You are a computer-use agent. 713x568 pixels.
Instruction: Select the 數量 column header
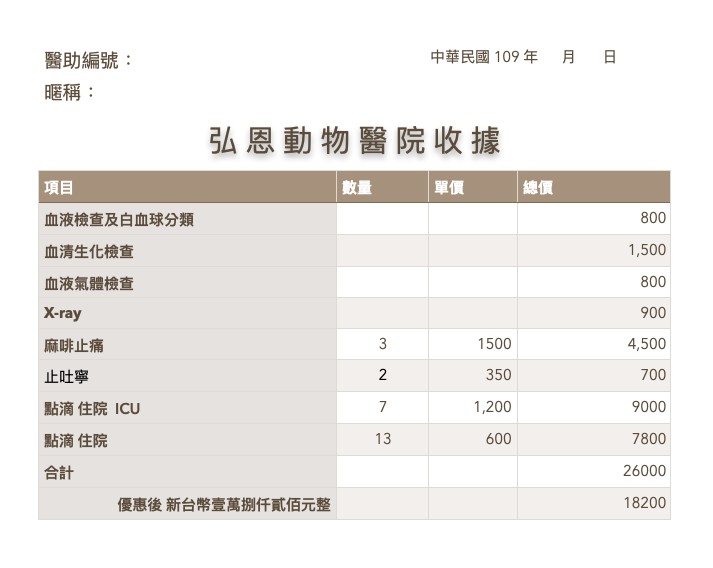tap(382, 187)
